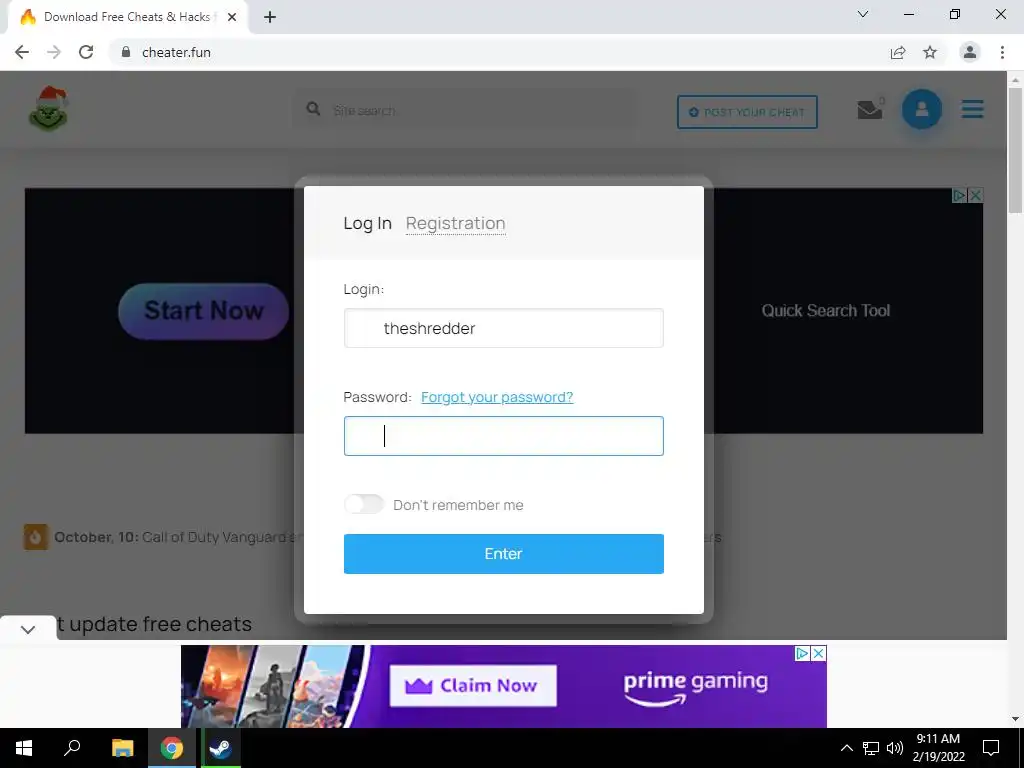Click the blue user profile avatar
This screenshot has height=768, width=1024.
pos(921,109)
